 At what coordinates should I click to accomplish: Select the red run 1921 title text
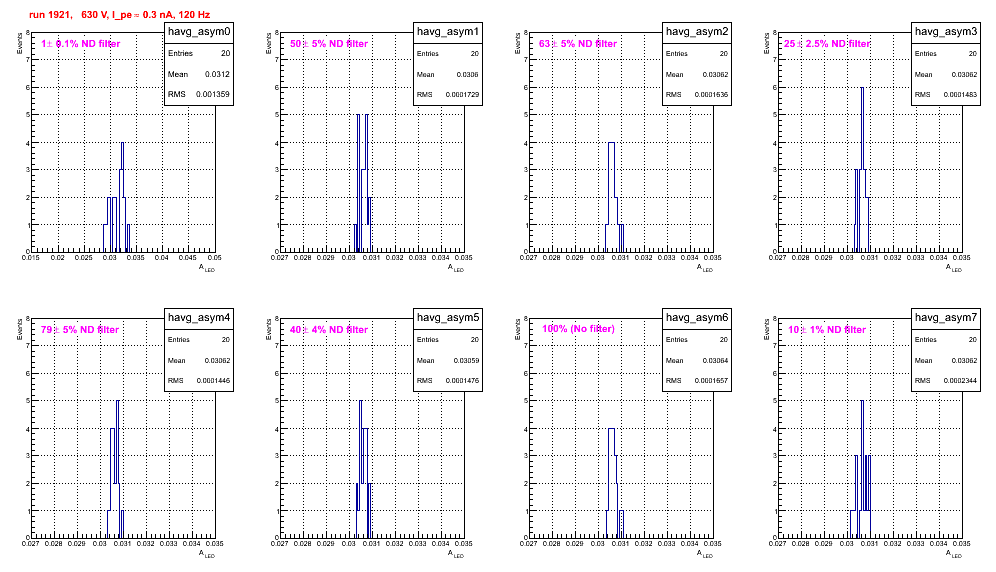click(119, 15)
